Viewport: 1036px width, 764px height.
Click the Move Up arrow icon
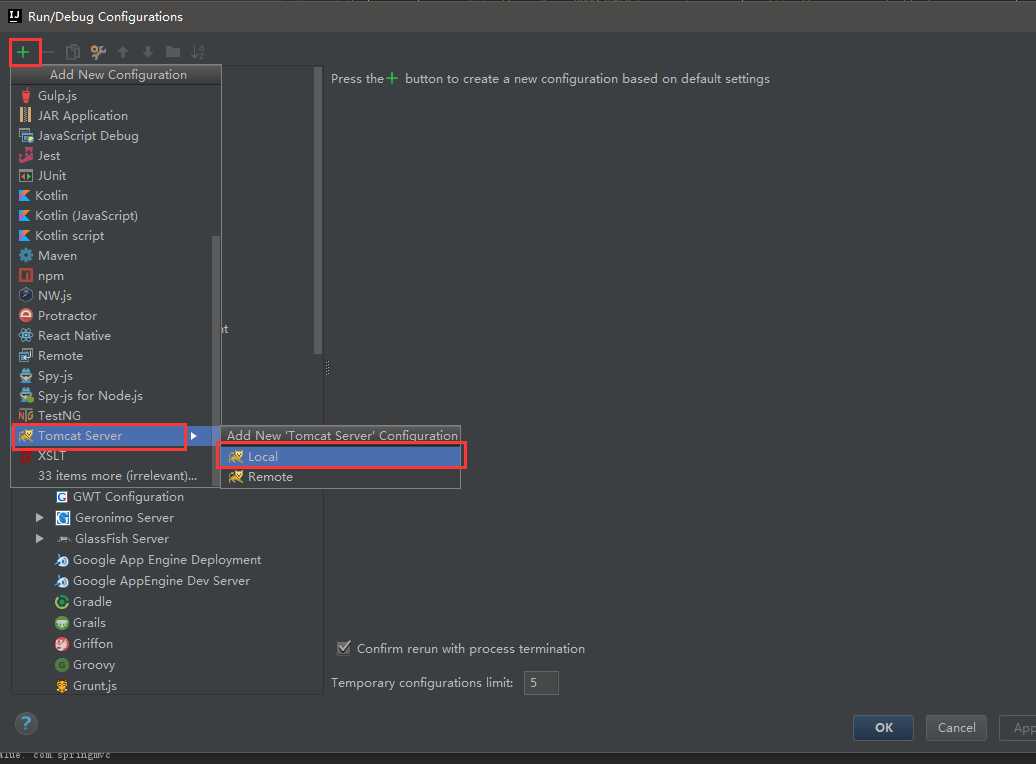(x=123, y=52)
